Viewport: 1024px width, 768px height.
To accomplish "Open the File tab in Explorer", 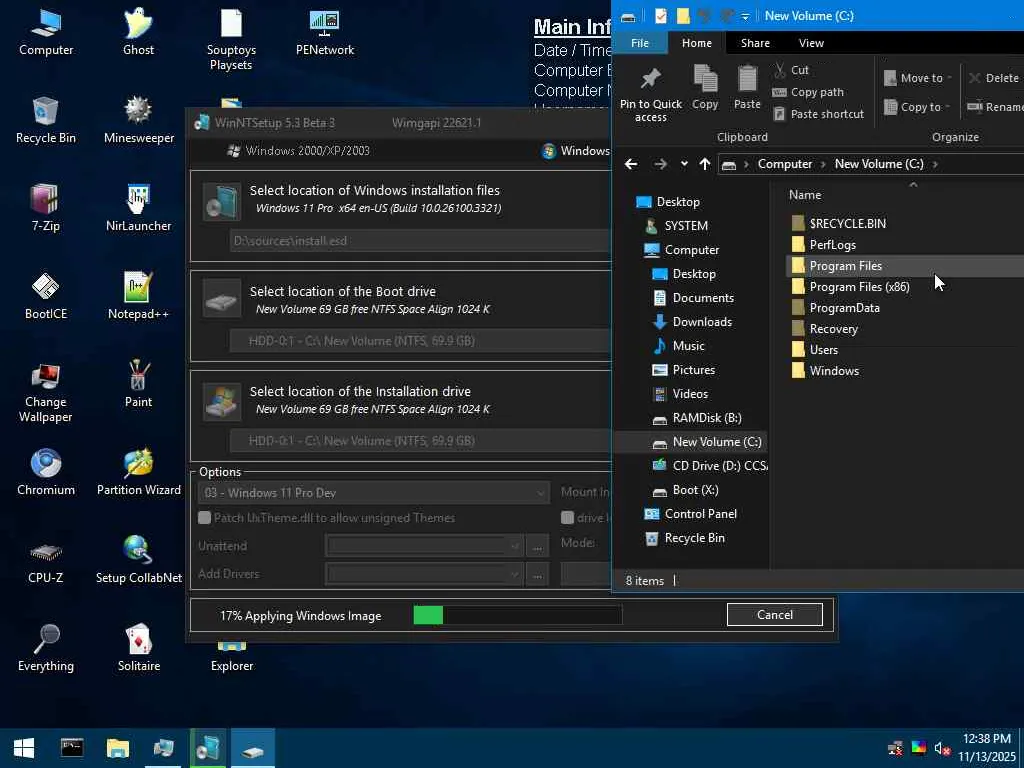I will 640,43.
